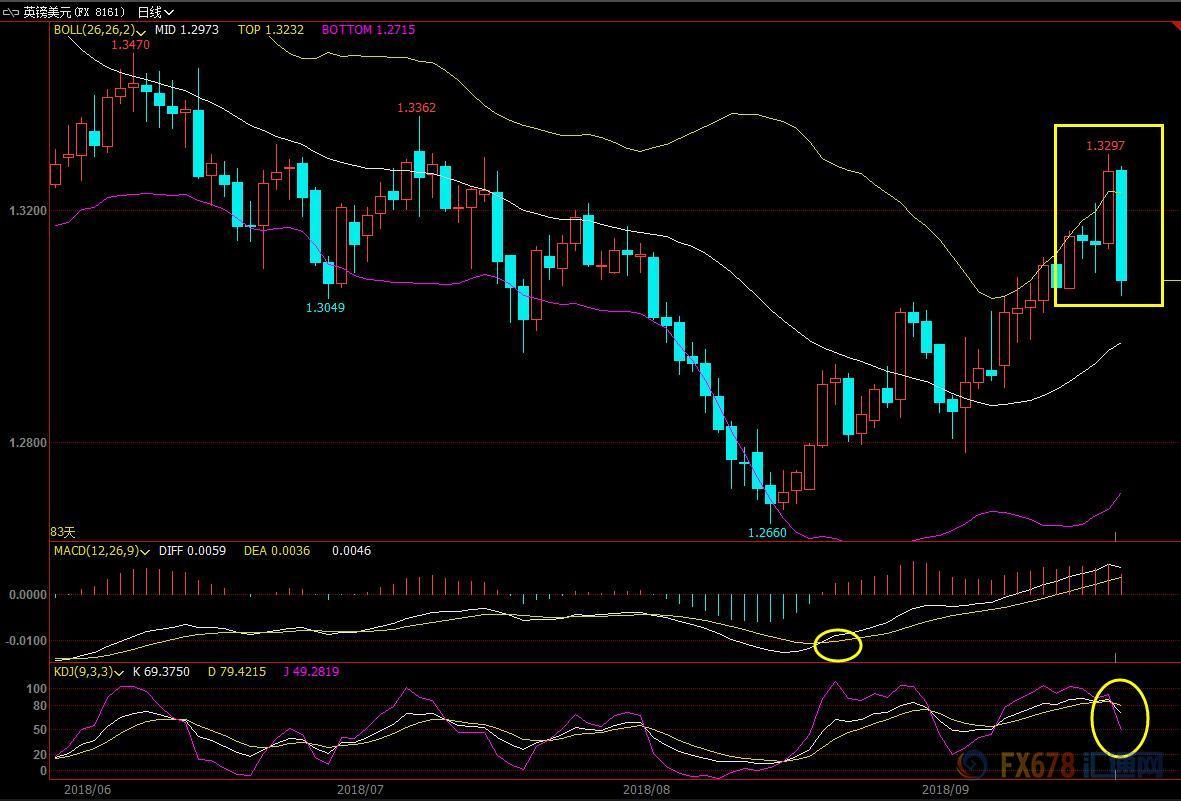Click the 2018/08 date axis label
The height and width of the screenshot is (801, 1181).
[646, 790]
